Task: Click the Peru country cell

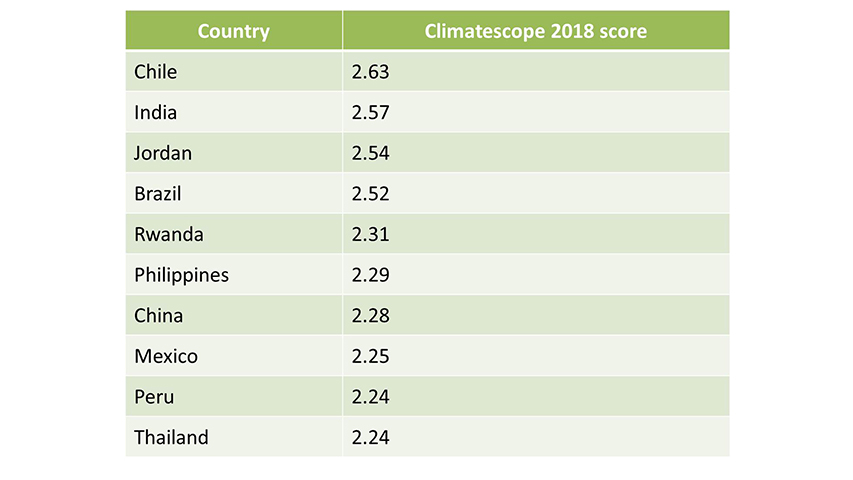Action: 154,397
